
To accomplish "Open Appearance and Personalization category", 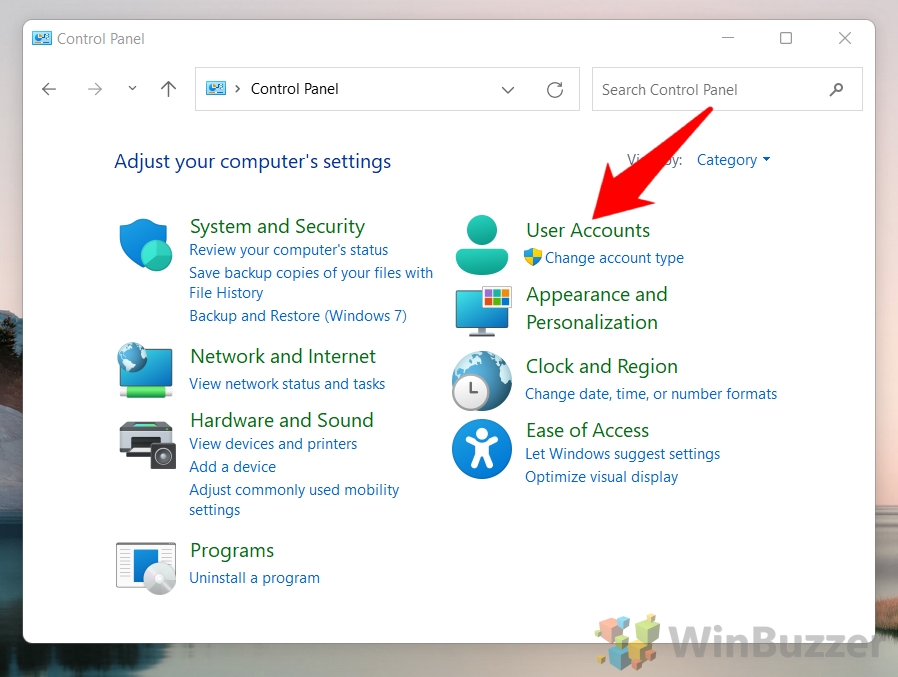I will [x=597, y=308].
